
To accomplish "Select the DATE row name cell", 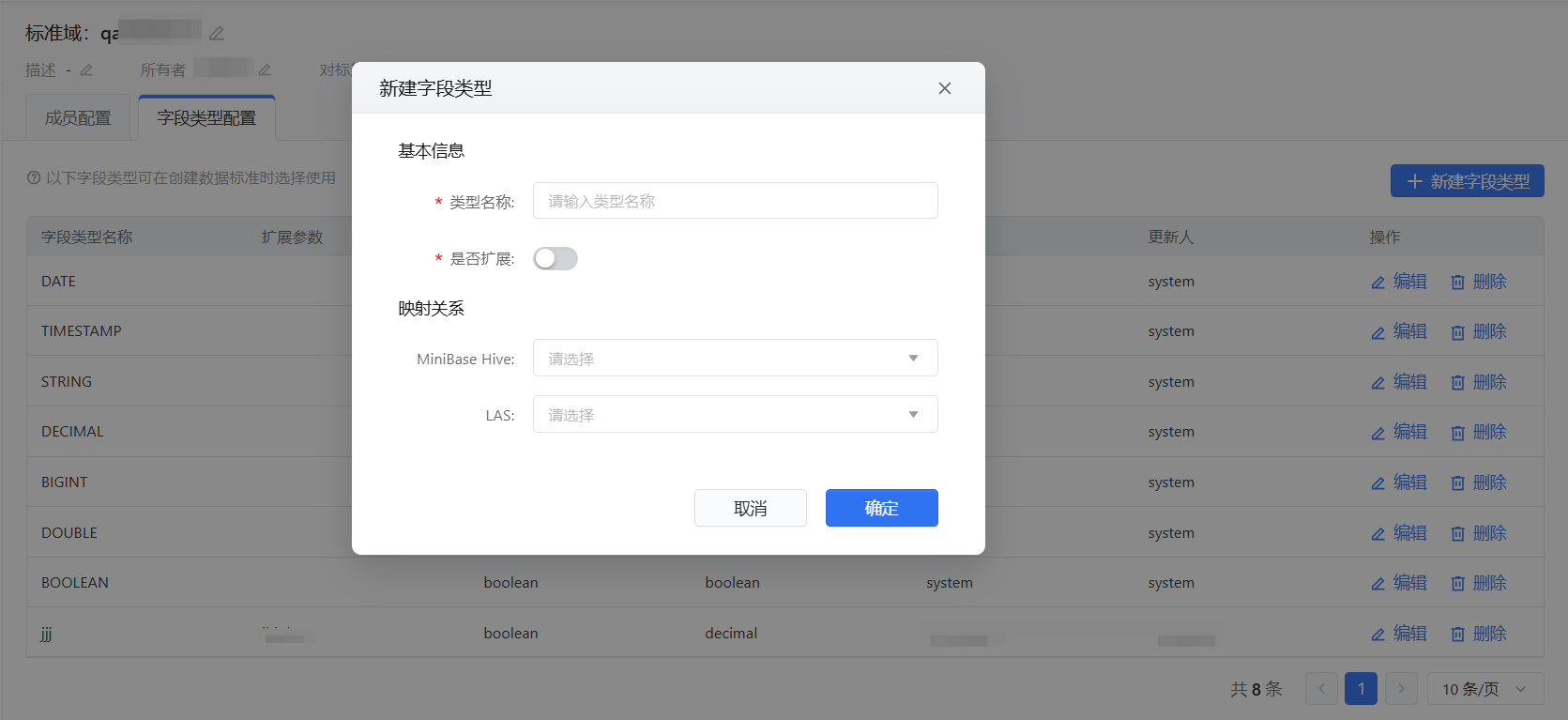I will click(58, 282).
